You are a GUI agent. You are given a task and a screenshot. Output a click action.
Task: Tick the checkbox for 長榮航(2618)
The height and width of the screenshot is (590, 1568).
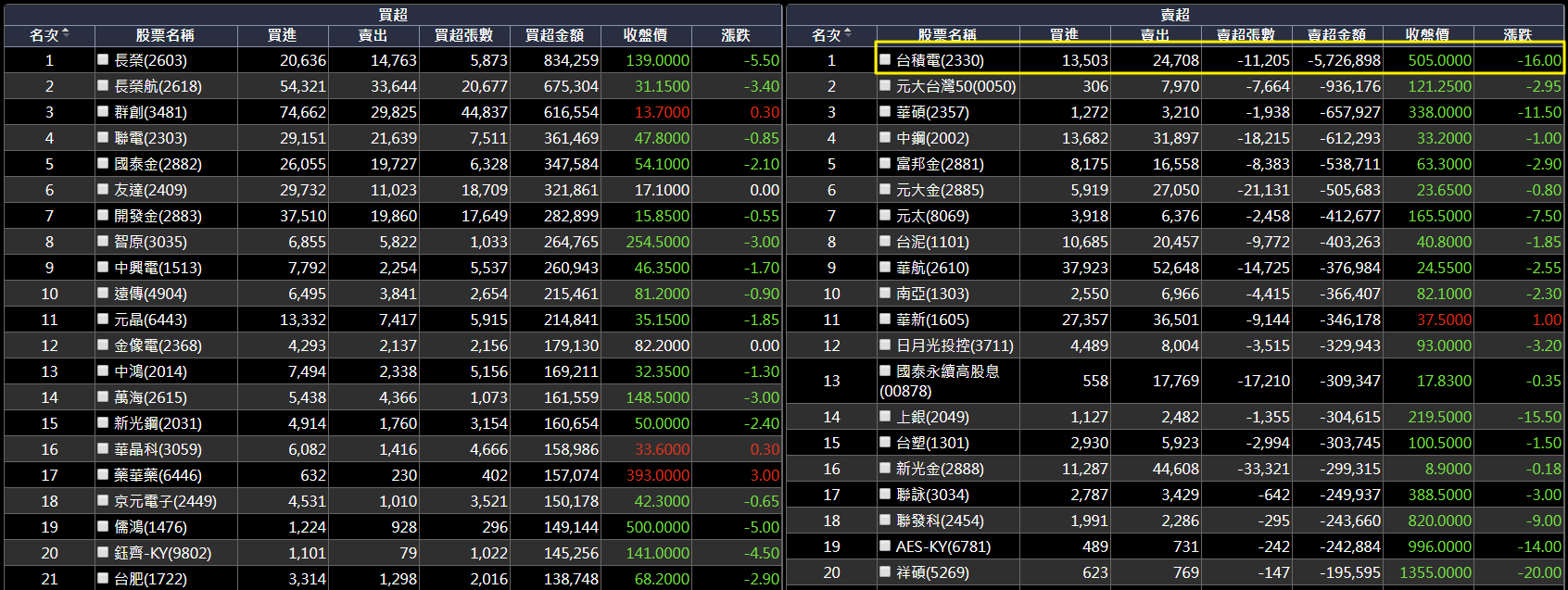tap(103, 85)
